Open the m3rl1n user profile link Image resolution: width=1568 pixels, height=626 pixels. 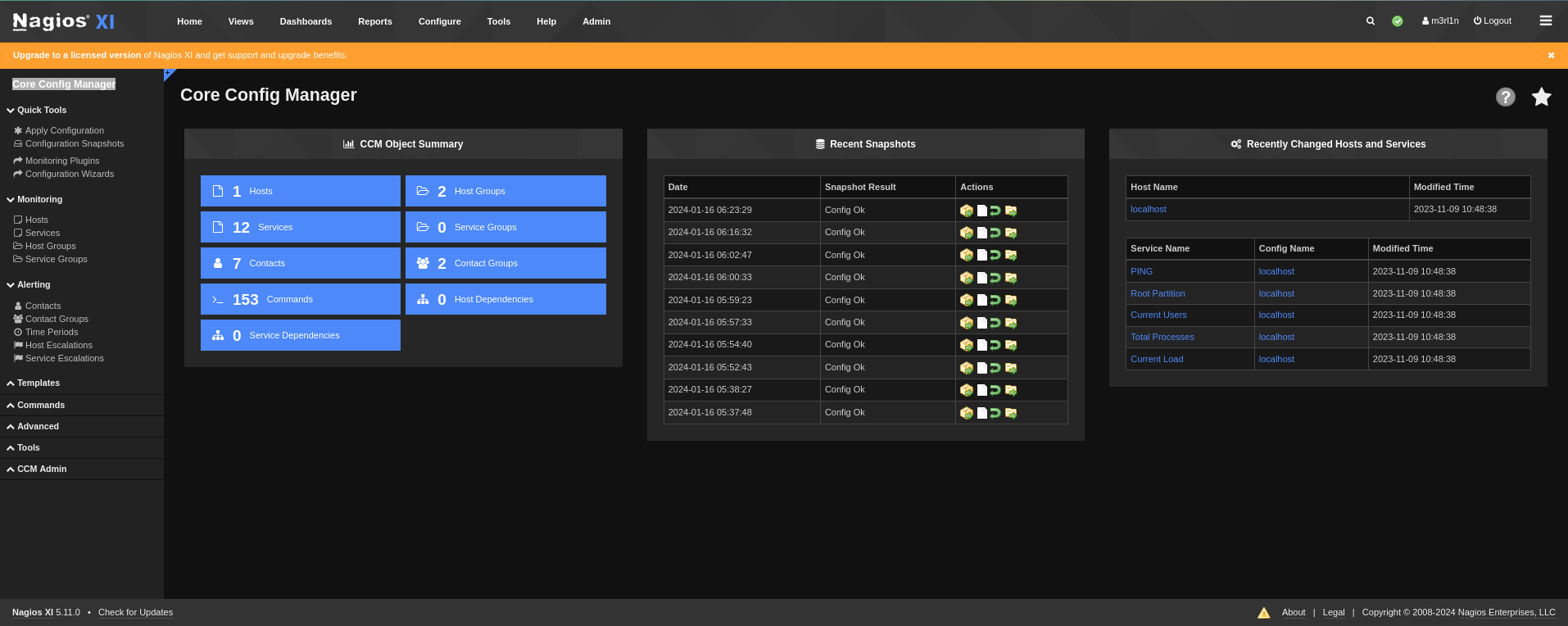point(1440,21)
